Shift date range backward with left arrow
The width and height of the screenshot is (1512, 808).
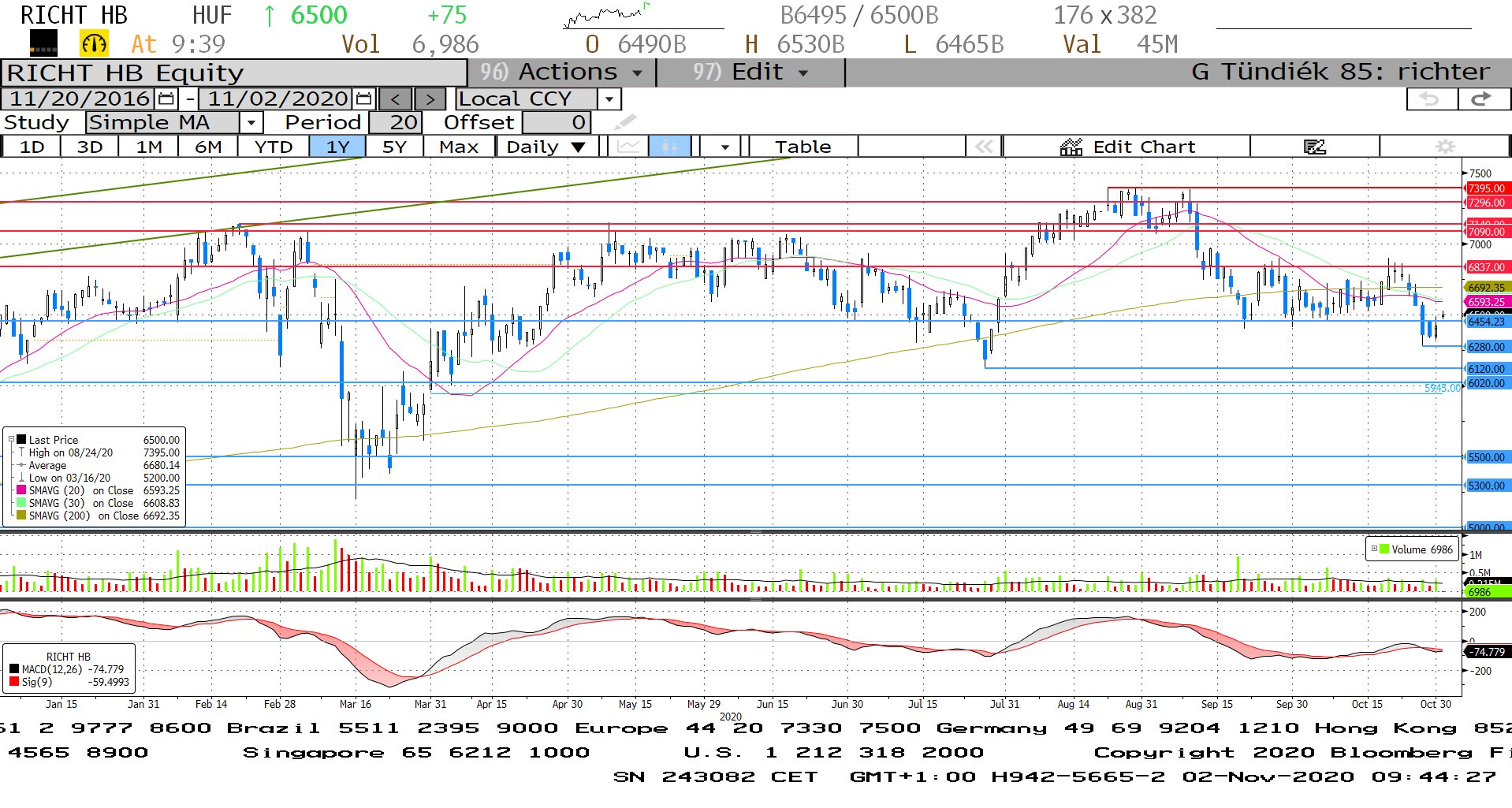point(396,99)
